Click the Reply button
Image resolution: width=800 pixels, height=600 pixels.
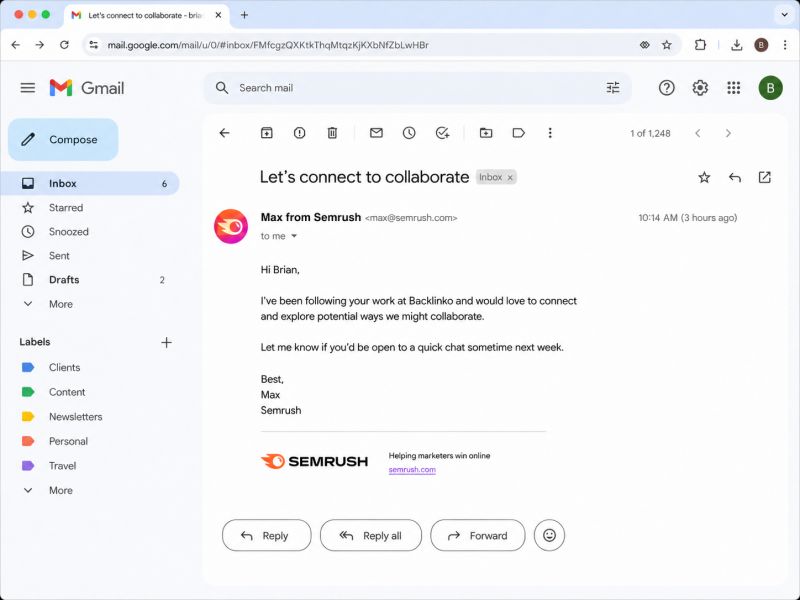[266, 535]
